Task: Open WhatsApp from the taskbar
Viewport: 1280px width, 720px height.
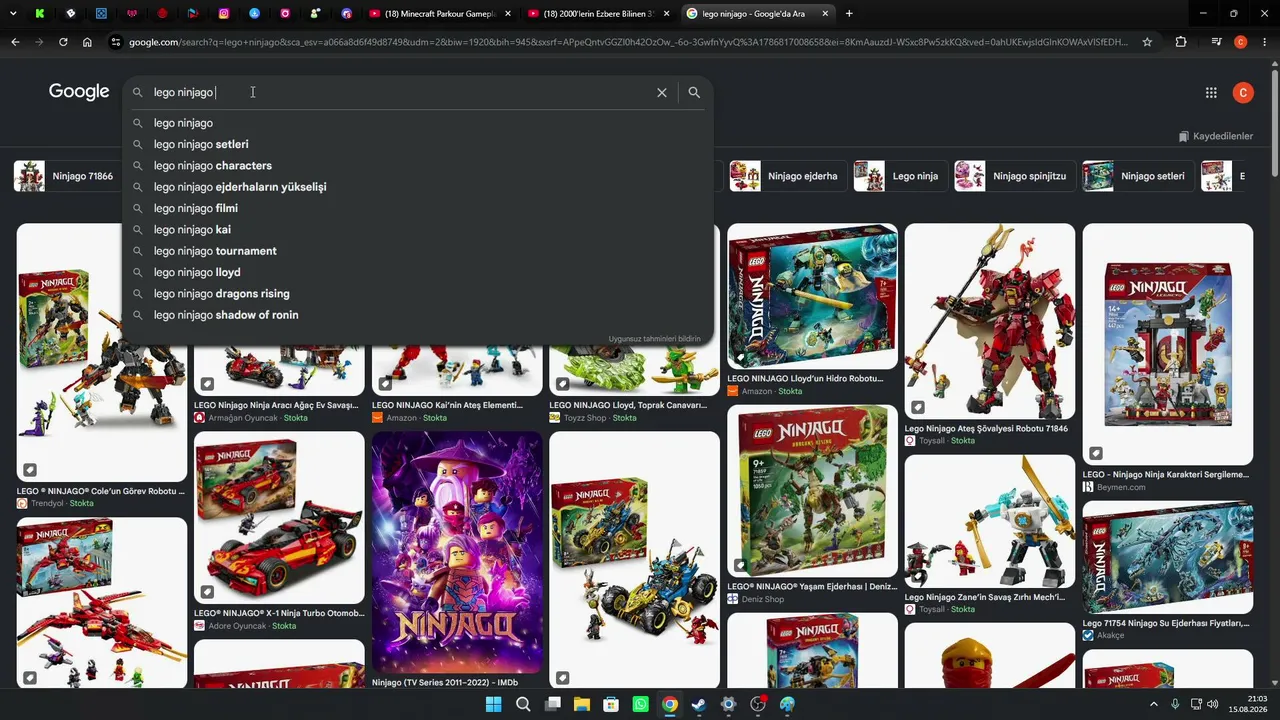Action: [x=640, y=704]
